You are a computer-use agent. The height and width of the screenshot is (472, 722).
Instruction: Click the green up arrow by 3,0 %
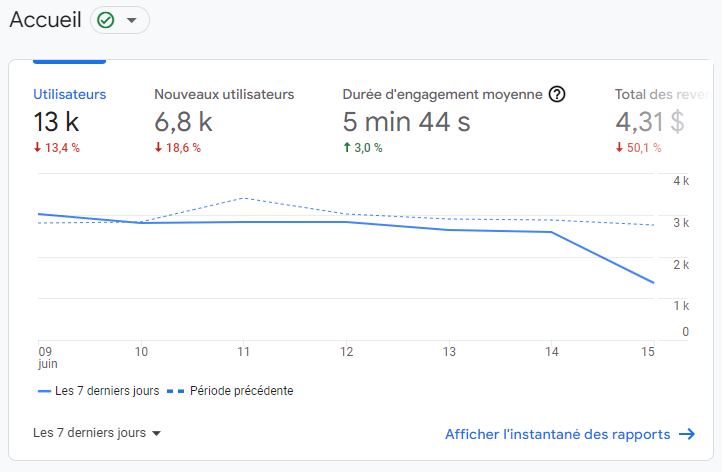(x=346, y=148)
